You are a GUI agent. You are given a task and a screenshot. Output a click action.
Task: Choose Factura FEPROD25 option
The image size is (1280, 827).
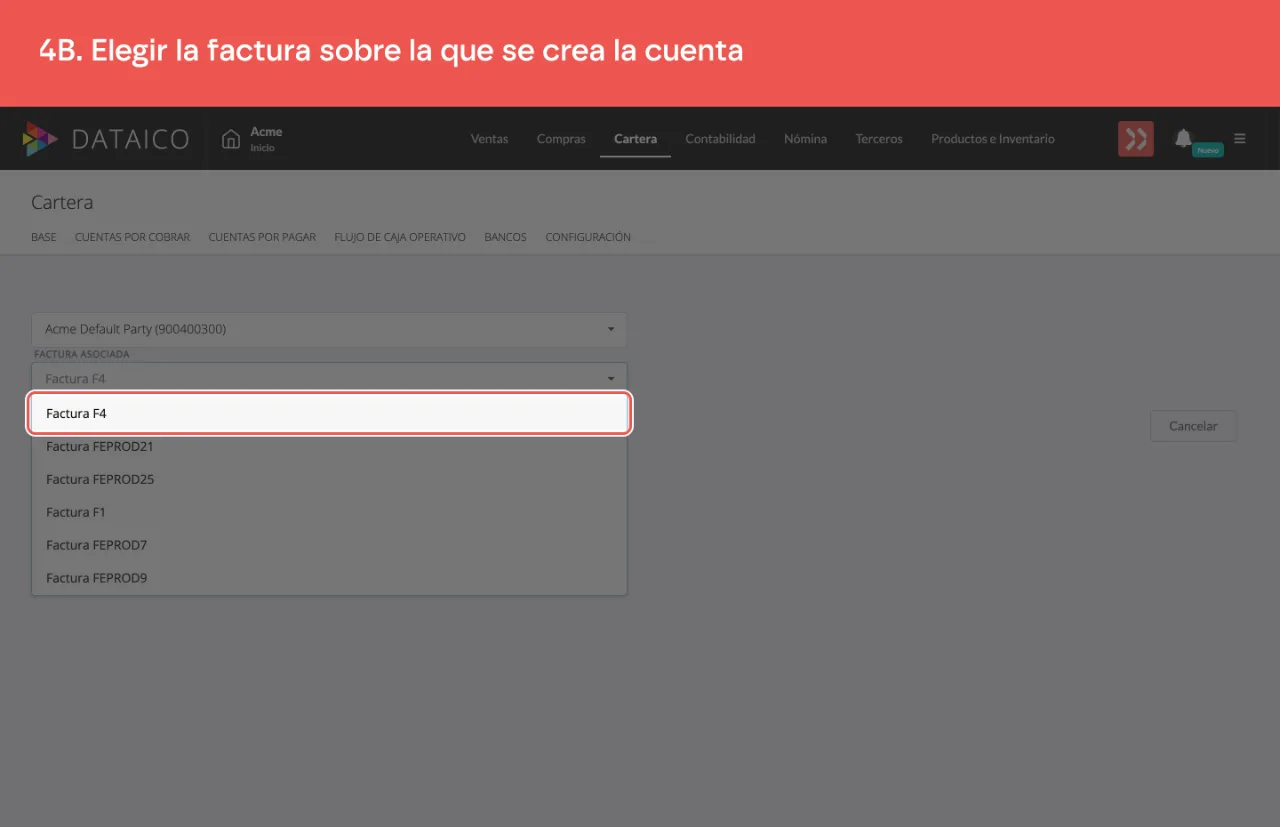click(x=329, y=479)
